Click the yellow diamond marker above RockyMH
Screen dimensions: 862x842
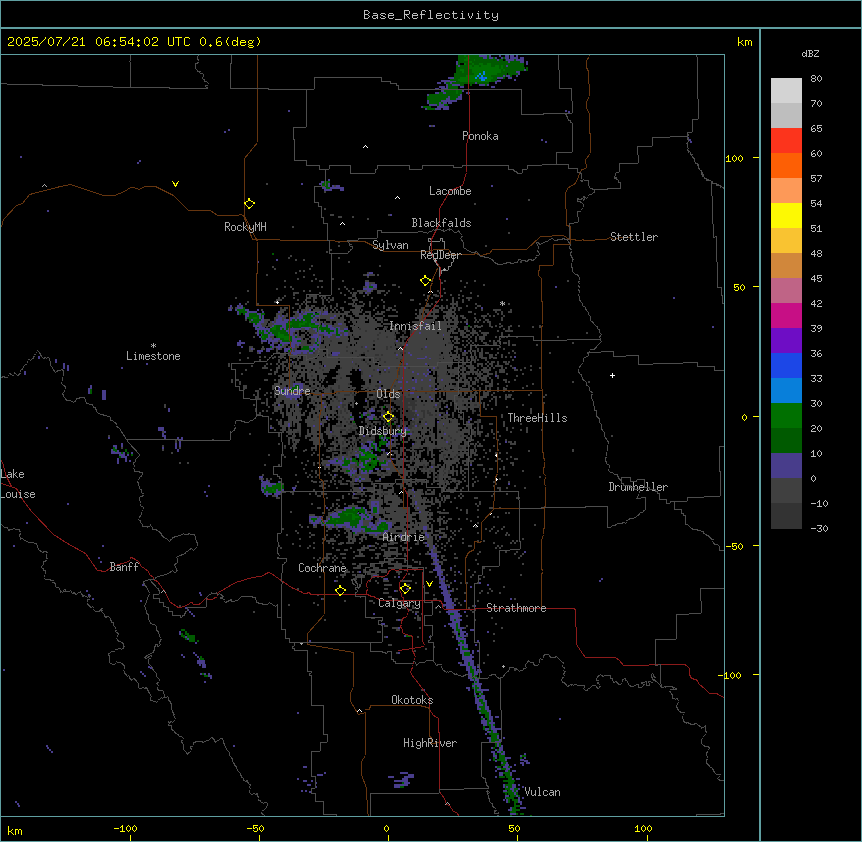(250, 204)
